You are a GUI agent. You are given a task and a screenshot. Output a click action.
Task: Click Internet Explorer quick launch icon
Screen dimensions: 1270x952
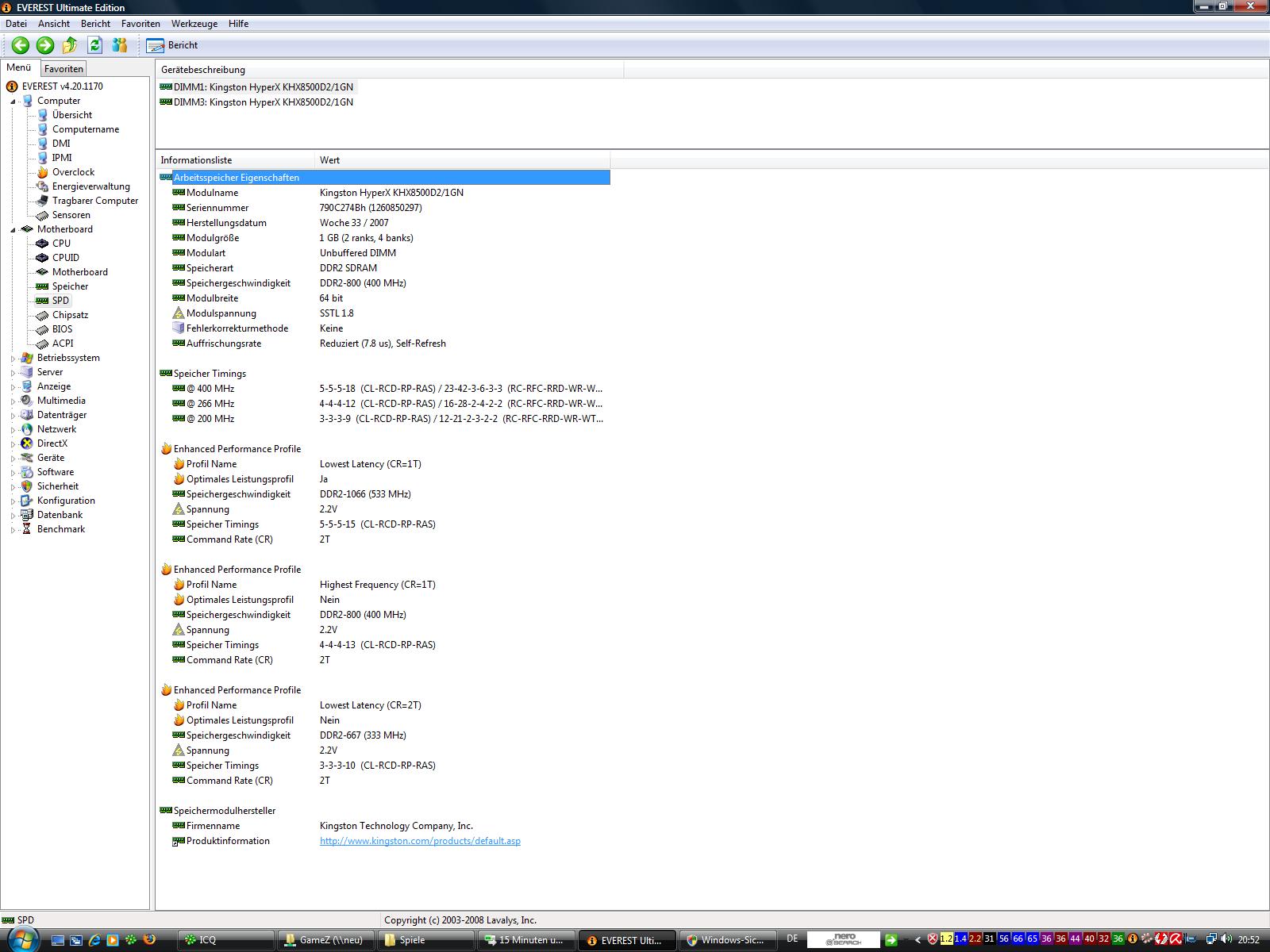(94, 940)
